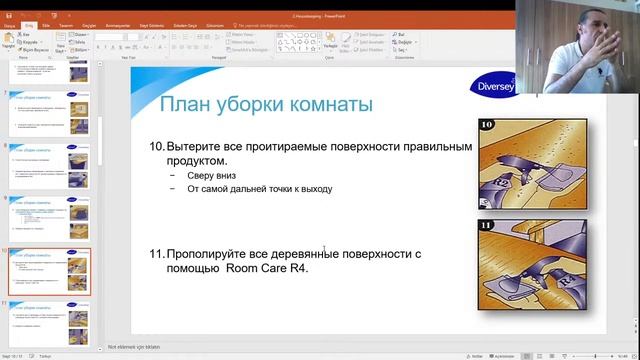640x360 pixels.
Task: Switch to the Animasyonlar tab
Action: click(x=118, y=25)
